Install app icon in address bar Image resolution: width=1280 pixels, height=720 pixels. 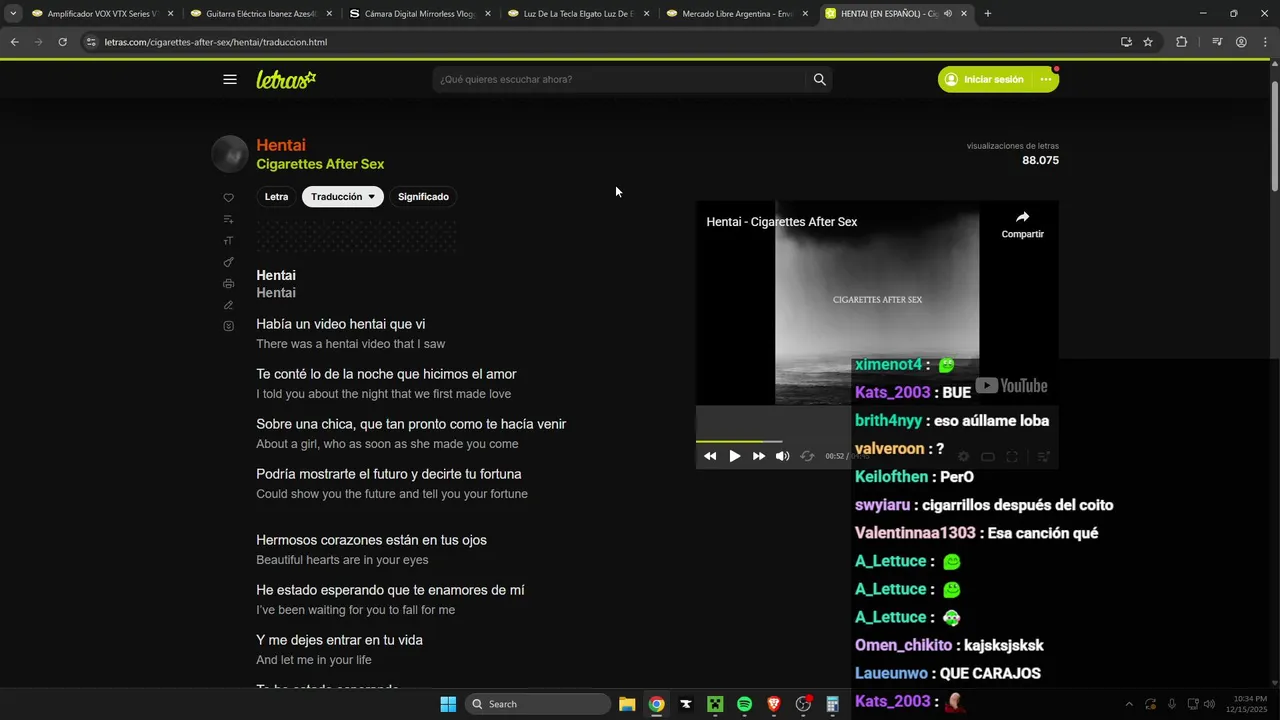(x=1126, y=42)
